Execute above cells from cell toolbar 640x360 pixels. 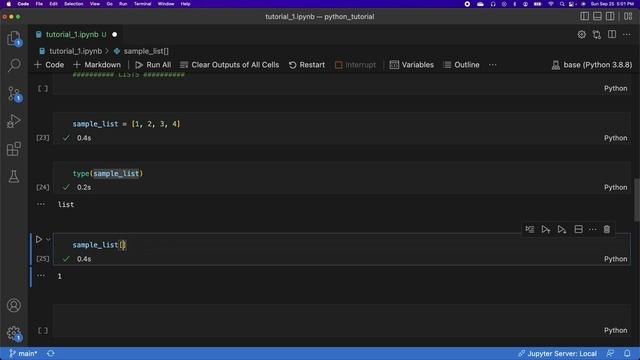point(546,229)
